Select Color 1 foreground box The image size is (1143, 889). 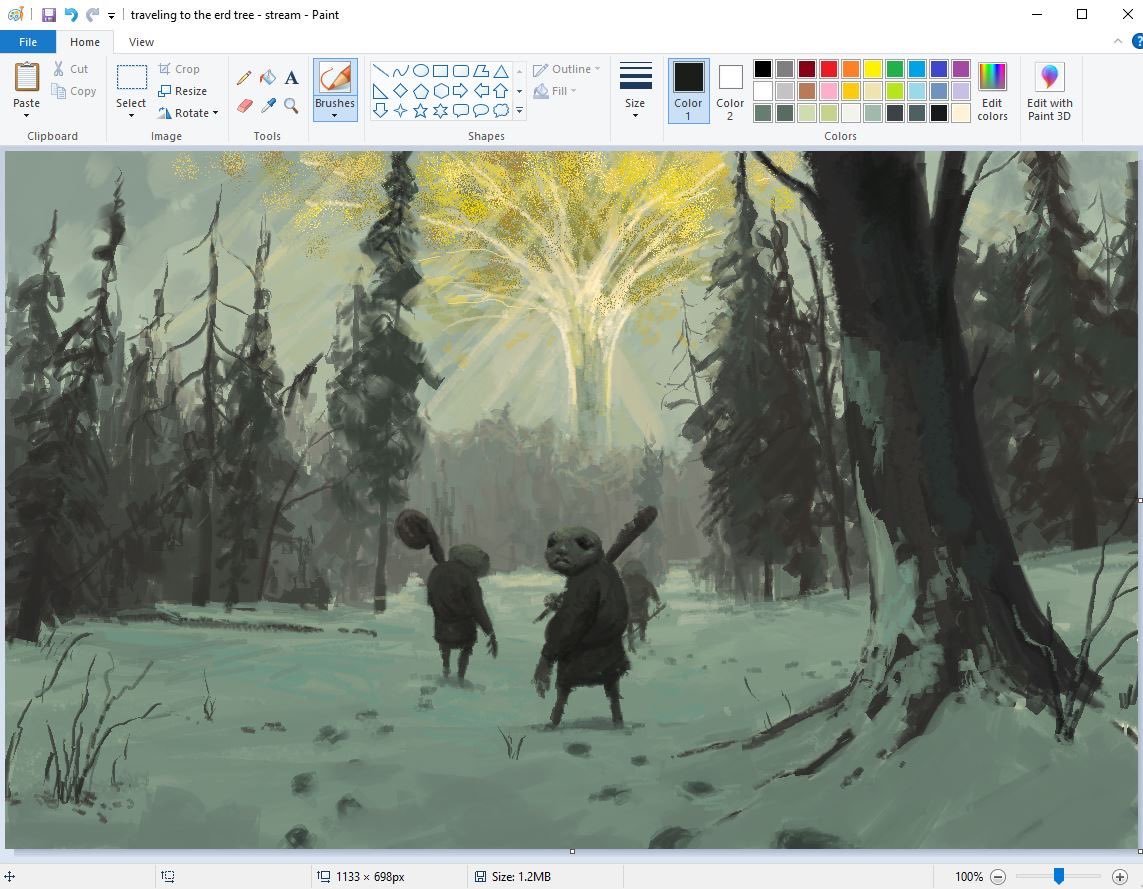tap(688, 90)
